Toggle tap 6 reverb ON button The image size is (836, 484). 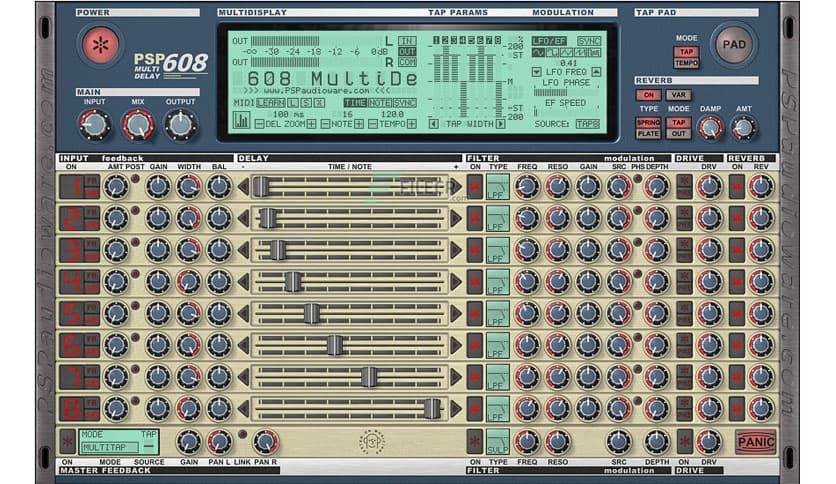[x=737, y=345]
